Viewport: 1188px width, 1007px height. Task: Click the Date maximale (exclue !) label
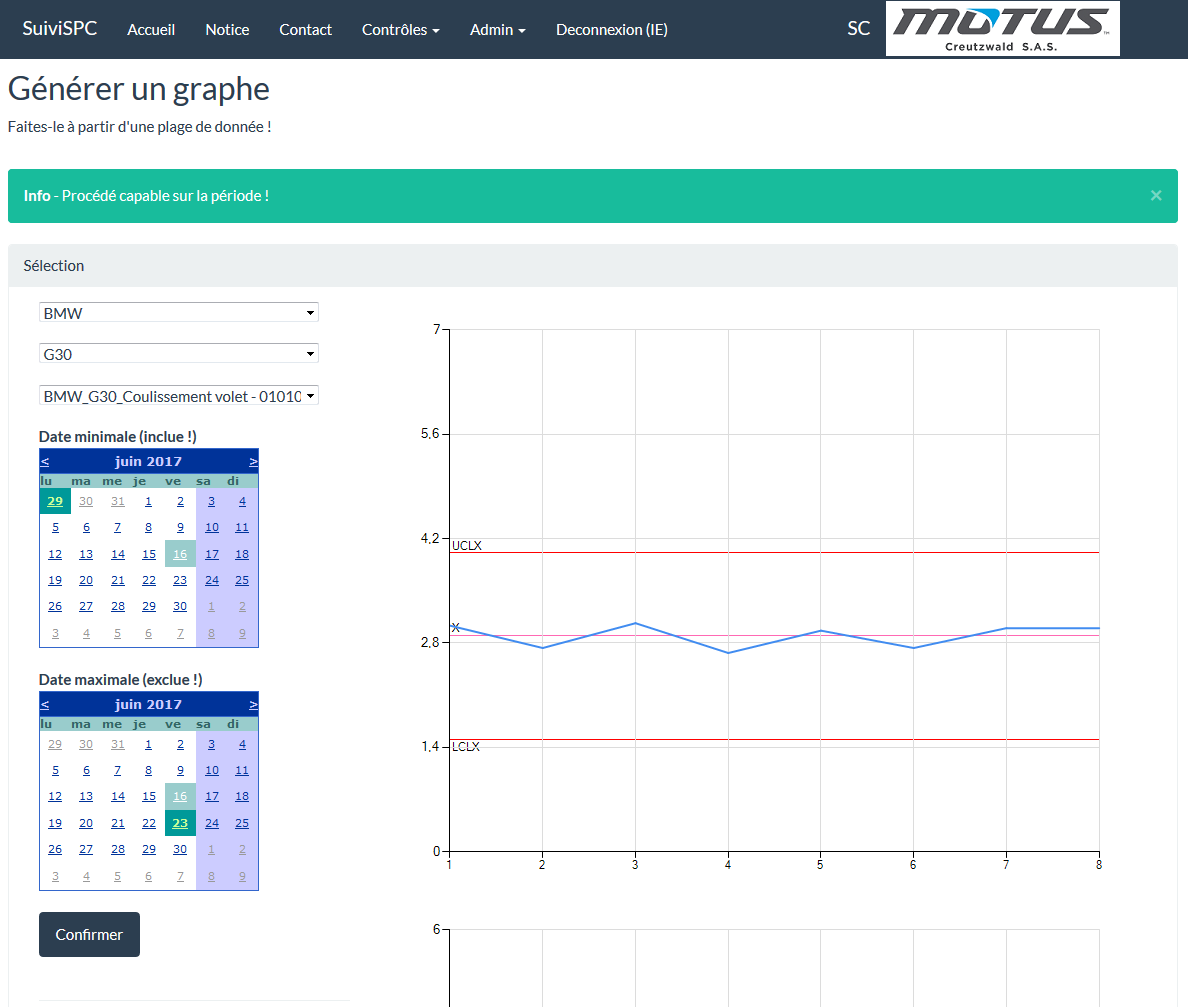coord(120,680)
